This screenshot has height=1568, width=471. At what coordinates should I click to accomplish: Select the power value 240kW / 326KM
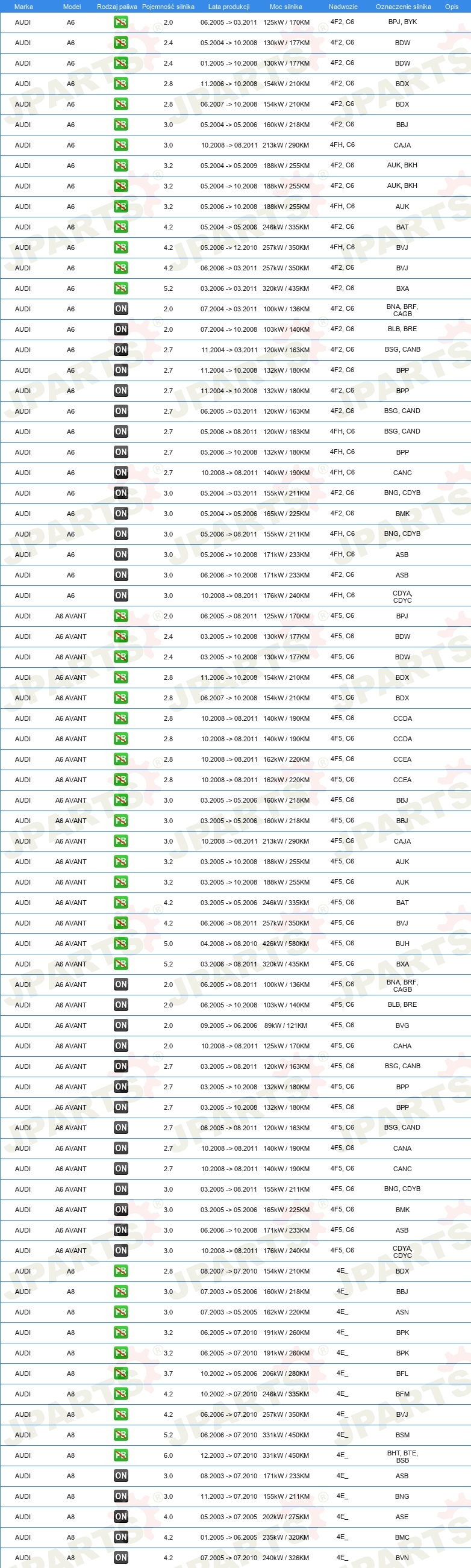pos(286,1558)
